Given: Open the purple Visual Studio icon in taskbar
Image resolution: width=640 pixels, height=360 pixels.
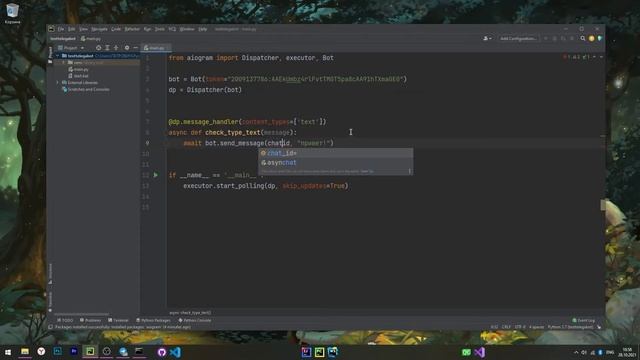Looking at the screenshot, I should pos(480,352).
